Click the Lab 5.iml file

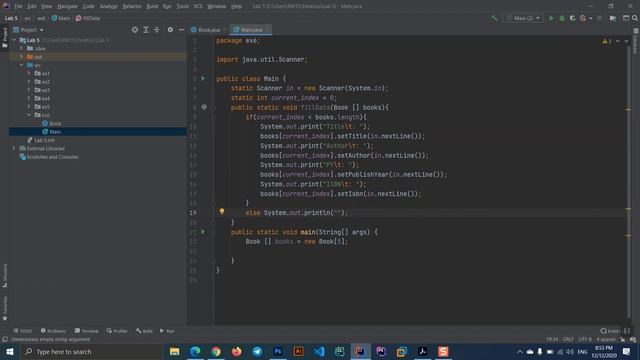[44, 140]
